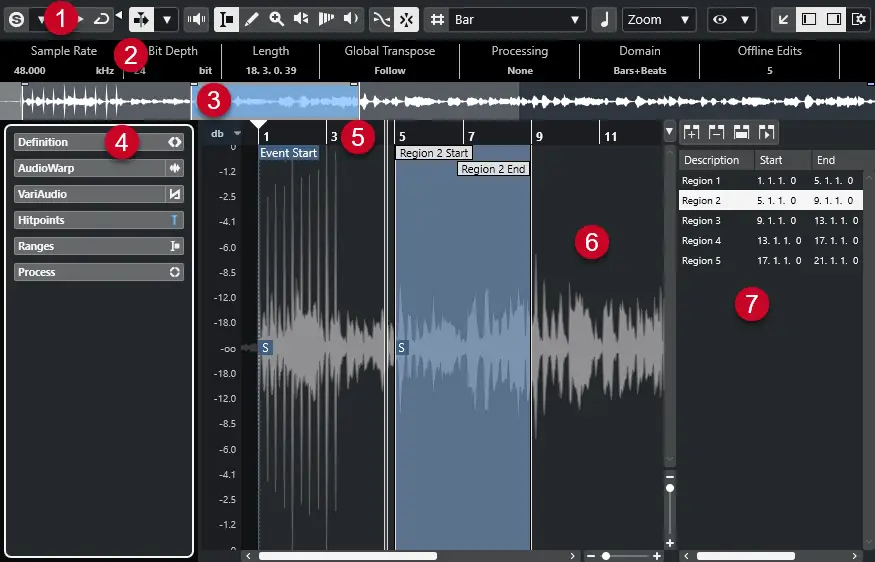Select Region 1 in the regions list
Screen dimensions: 875x562
(x=771, y=181)
